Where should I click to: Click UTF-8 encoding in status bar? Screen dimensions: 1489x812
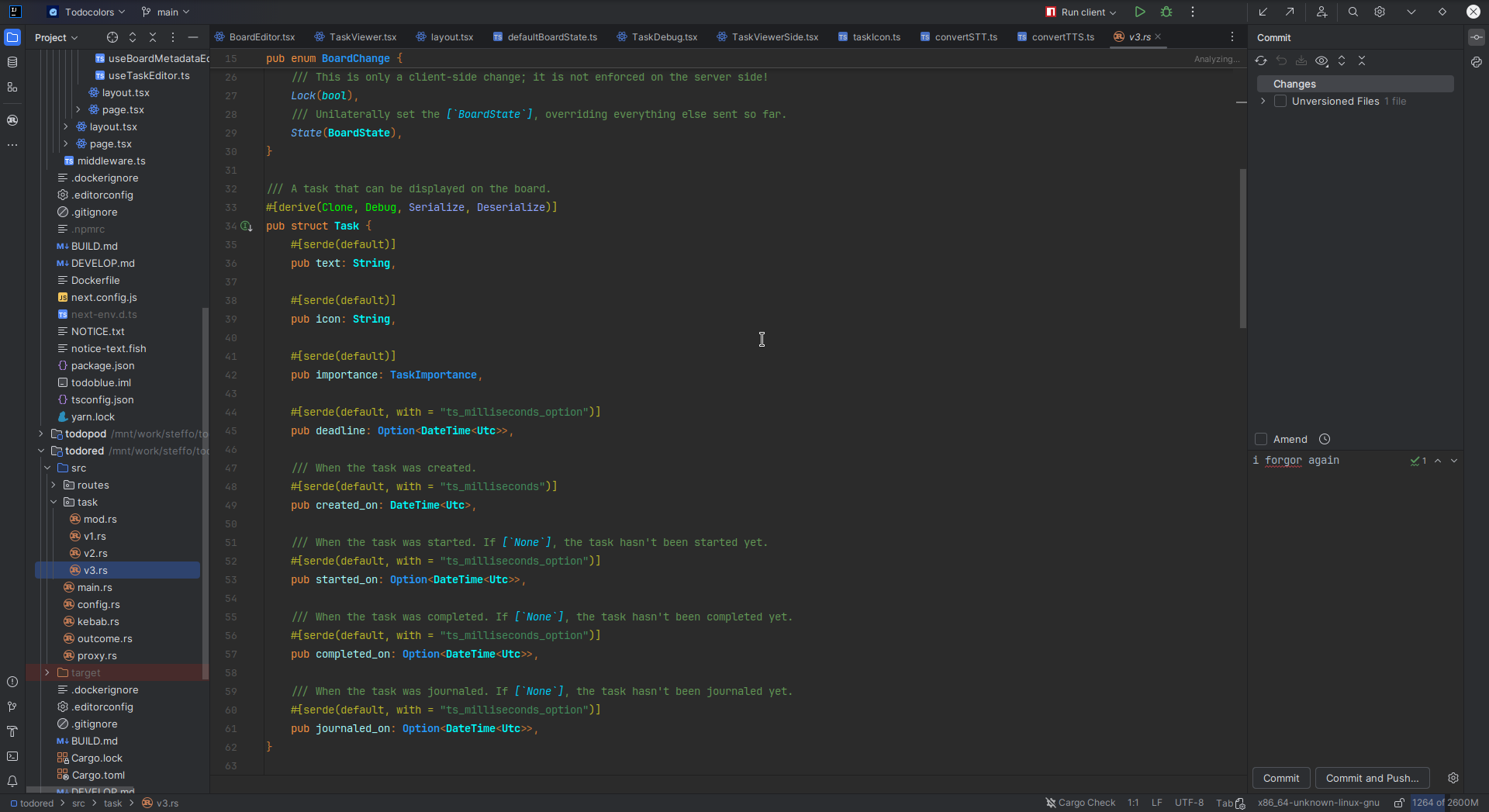(x=1189, y=803)
